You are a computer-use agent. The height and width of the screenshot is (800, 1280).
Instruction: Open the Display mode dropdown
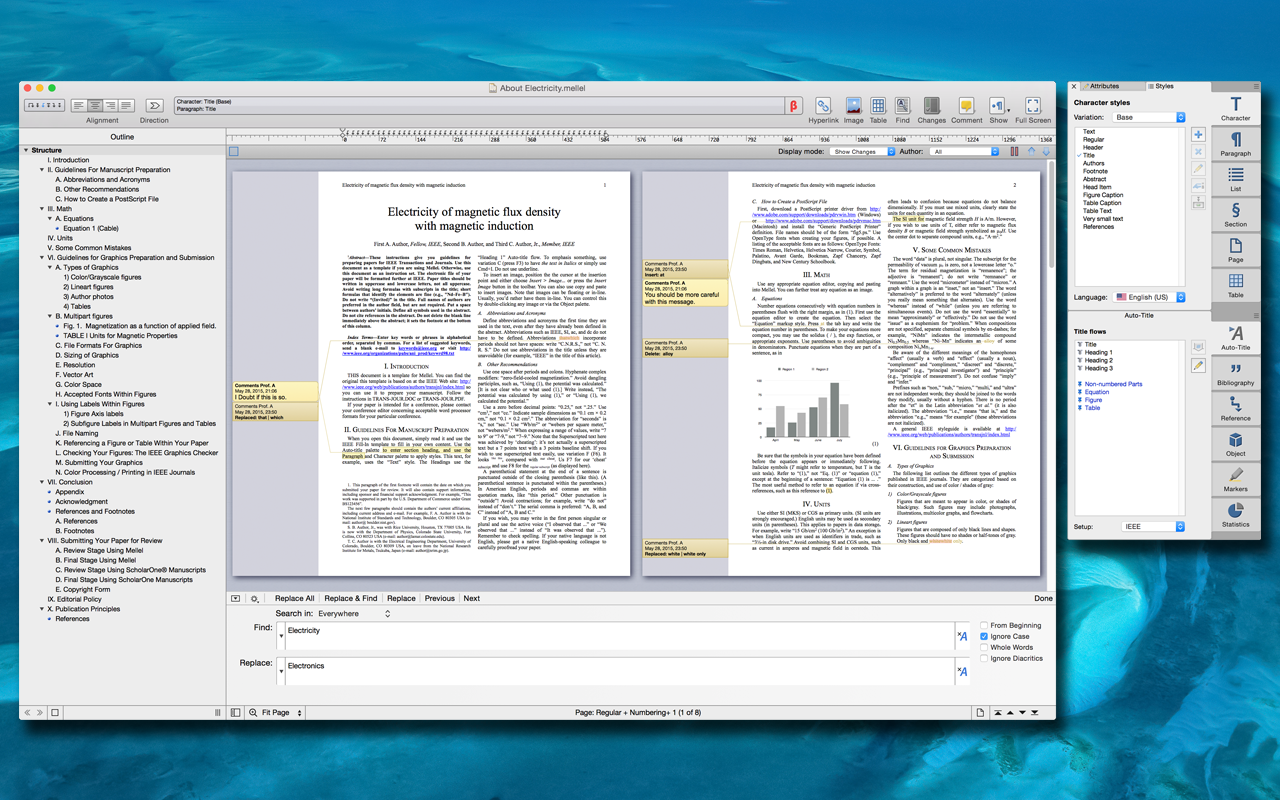(x=861, y=152)
